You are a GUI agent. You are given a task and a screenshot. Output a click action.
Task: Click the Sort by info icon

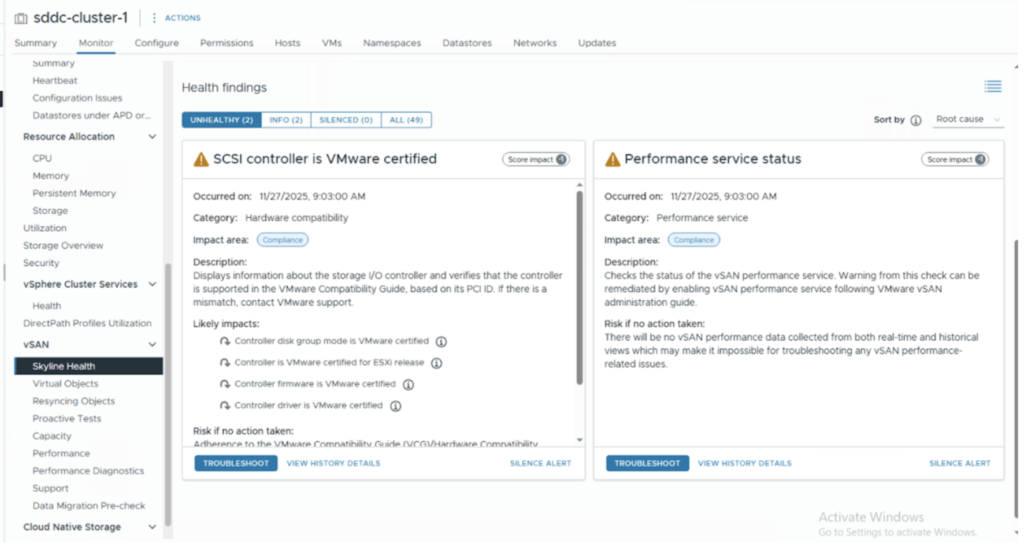(915, 120)
